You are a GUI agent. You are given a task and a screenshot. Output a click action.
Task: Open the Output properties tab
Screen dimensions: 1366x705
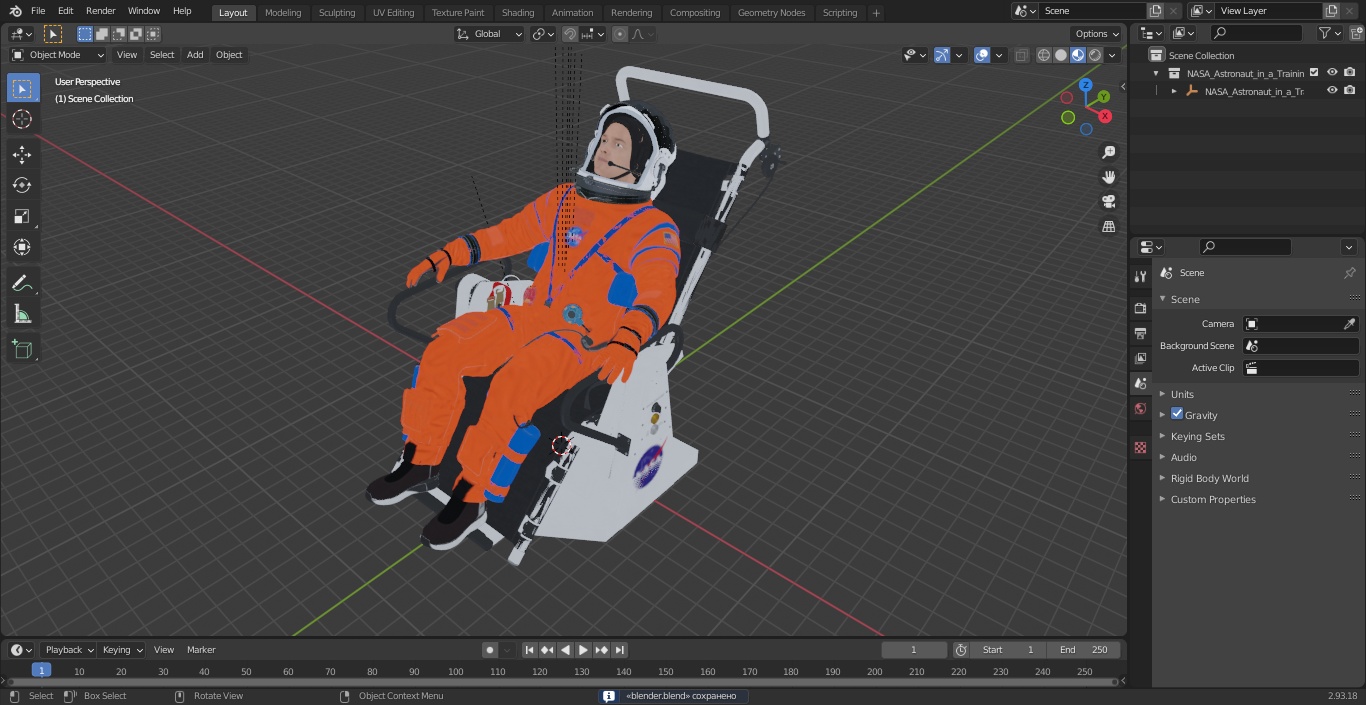(x=1140, y=333)
